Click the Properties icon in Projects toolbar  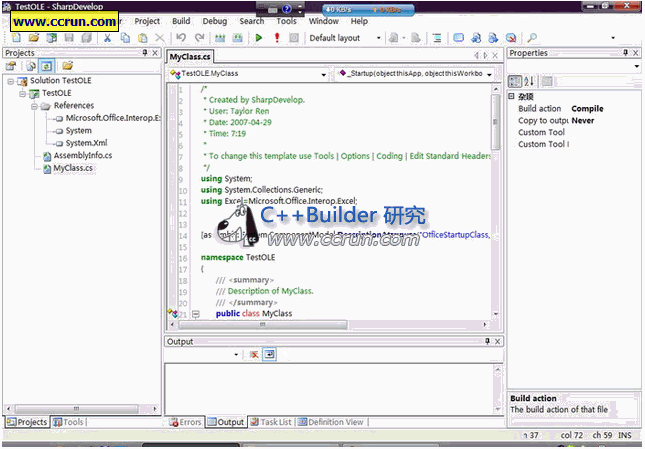pyautogui.click(x=11, y=66)
